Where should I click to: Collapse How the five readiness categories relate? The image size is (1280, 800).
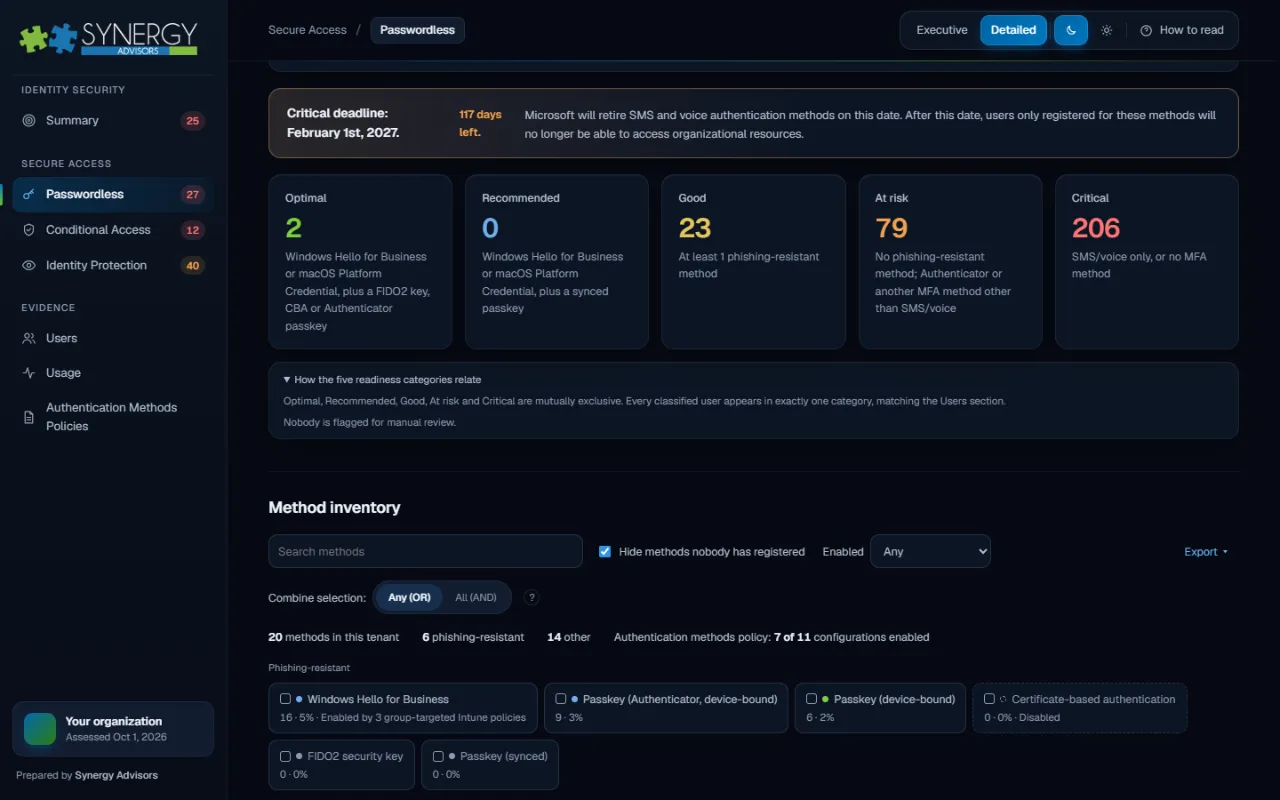click(382, 380)
